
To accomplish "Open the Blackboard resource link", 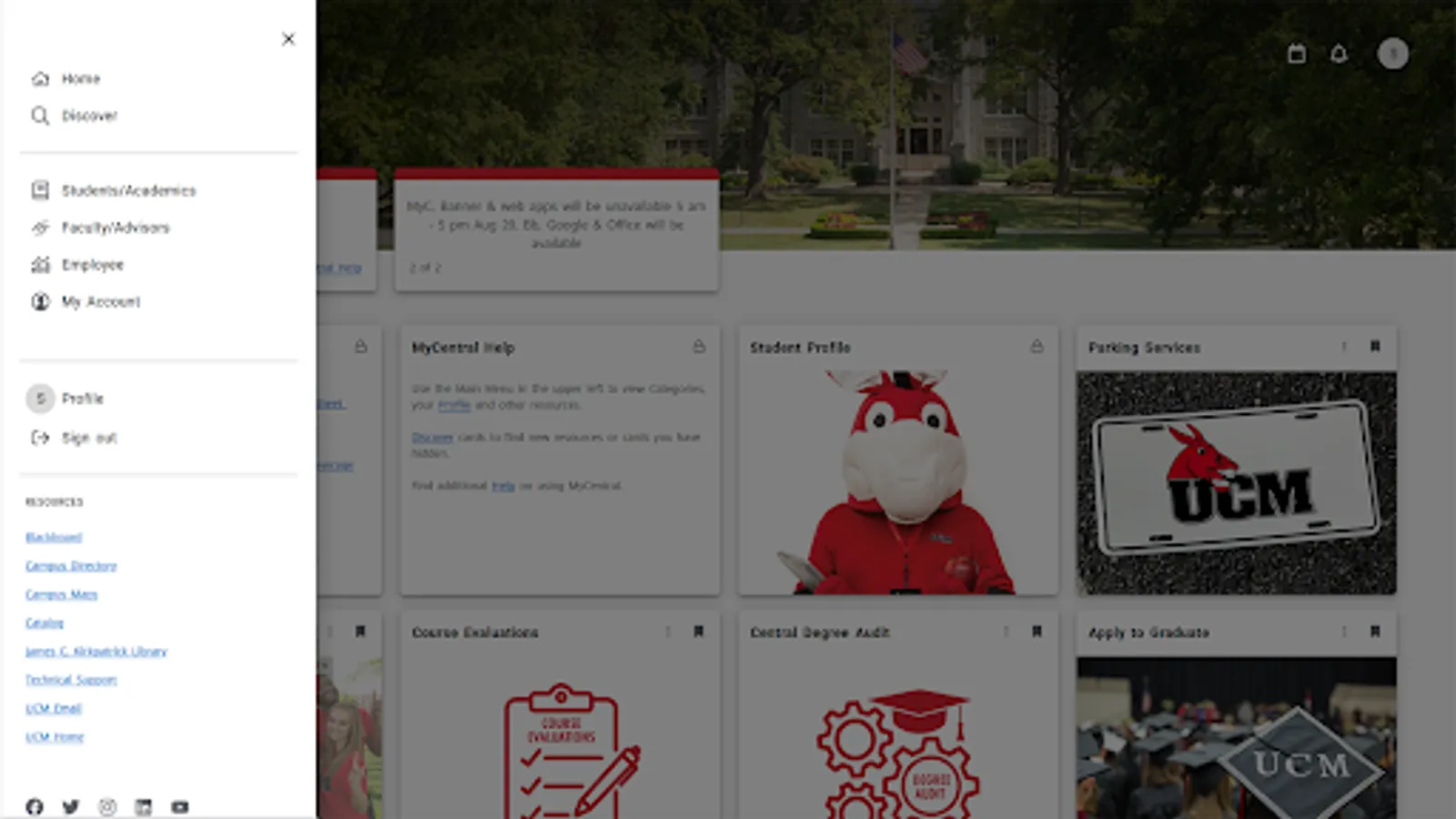I will tap(54, 537).
